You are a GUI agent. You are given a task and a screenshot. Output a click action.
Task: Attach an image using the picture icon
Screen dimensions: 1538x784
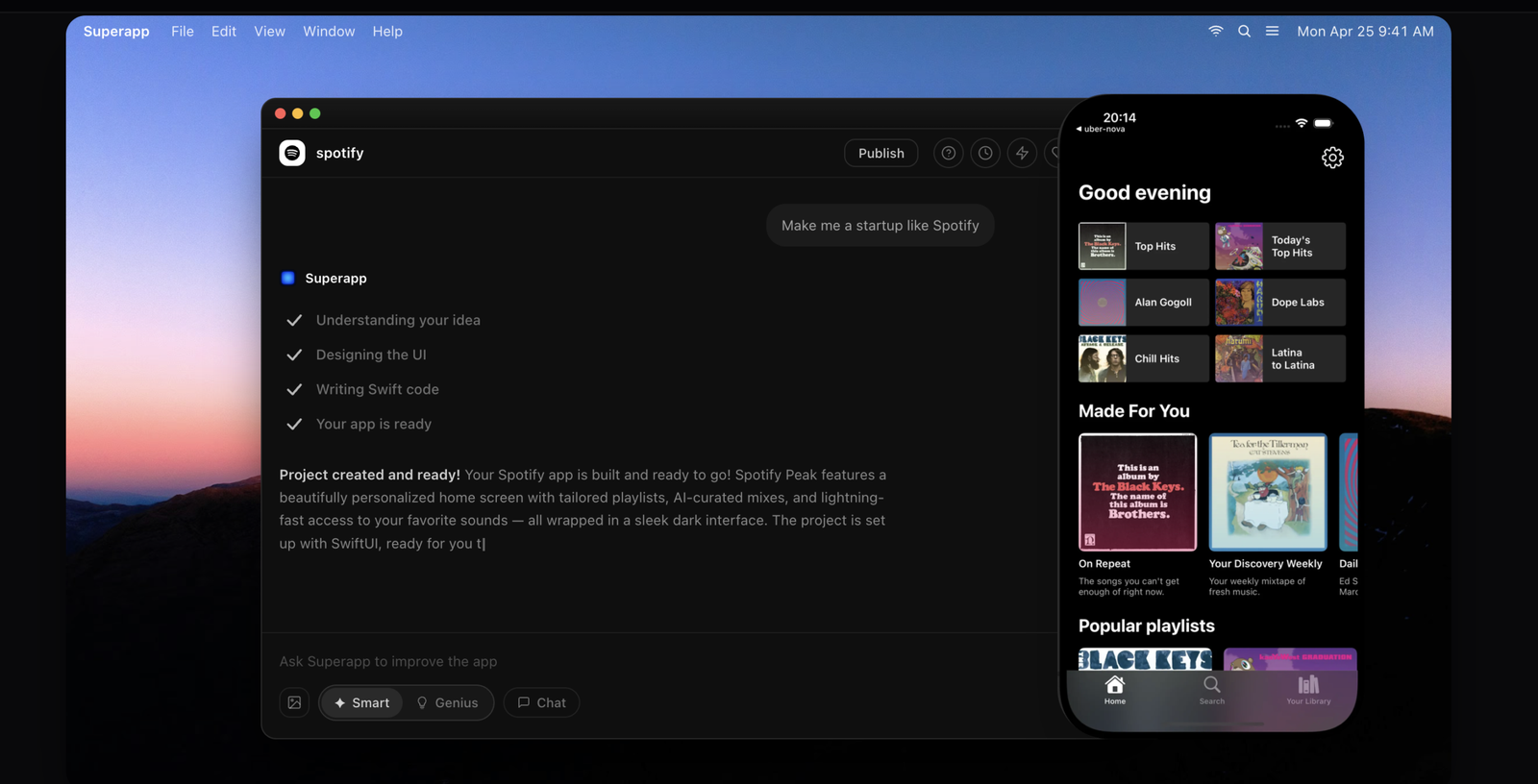point(294,702)
